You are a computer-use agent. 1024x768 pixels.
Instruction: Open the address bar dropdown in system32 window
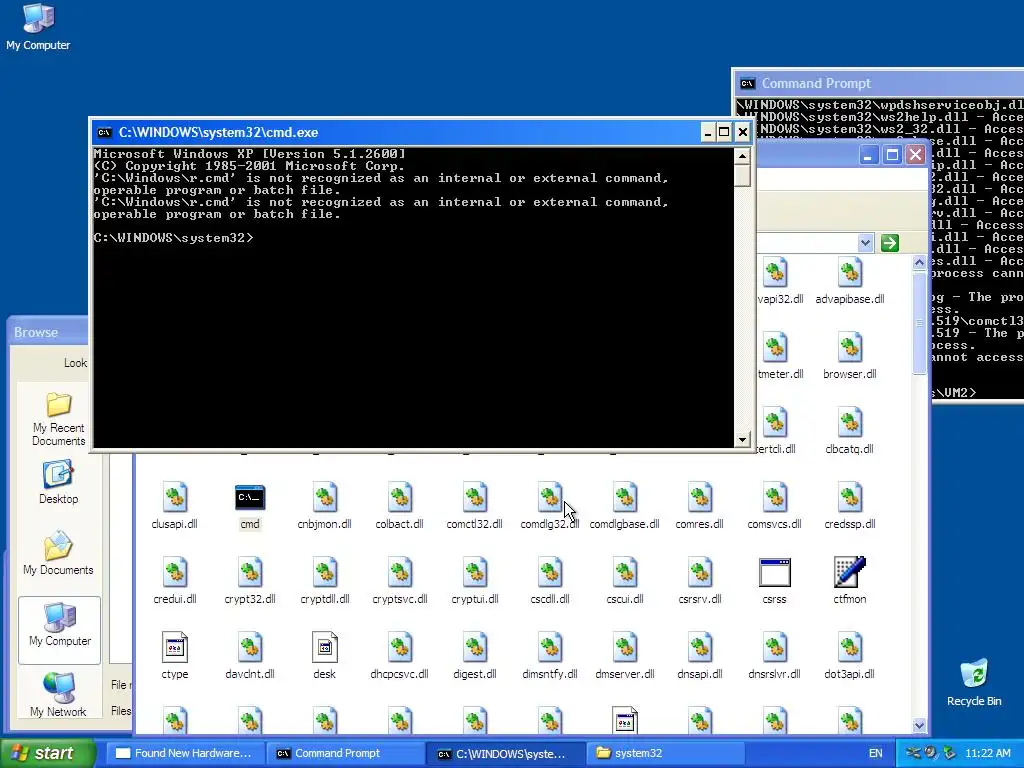[865, 243]
